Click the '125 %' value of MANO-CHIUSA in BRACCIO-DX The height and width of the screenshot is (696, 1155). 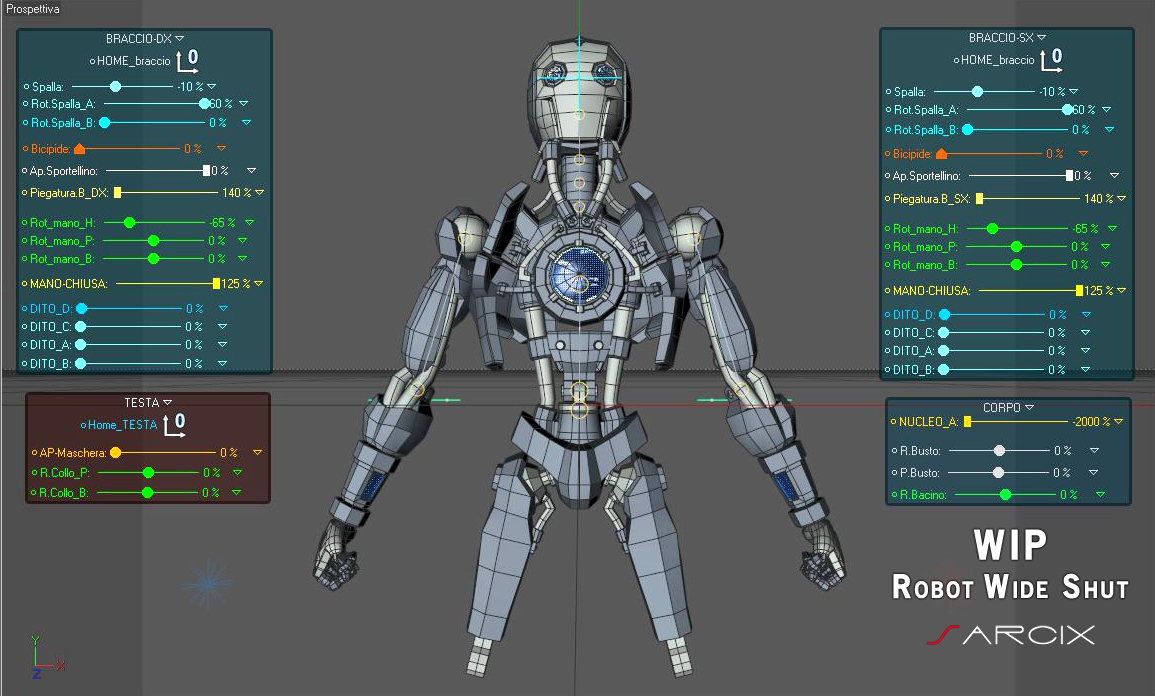(236, 284)
